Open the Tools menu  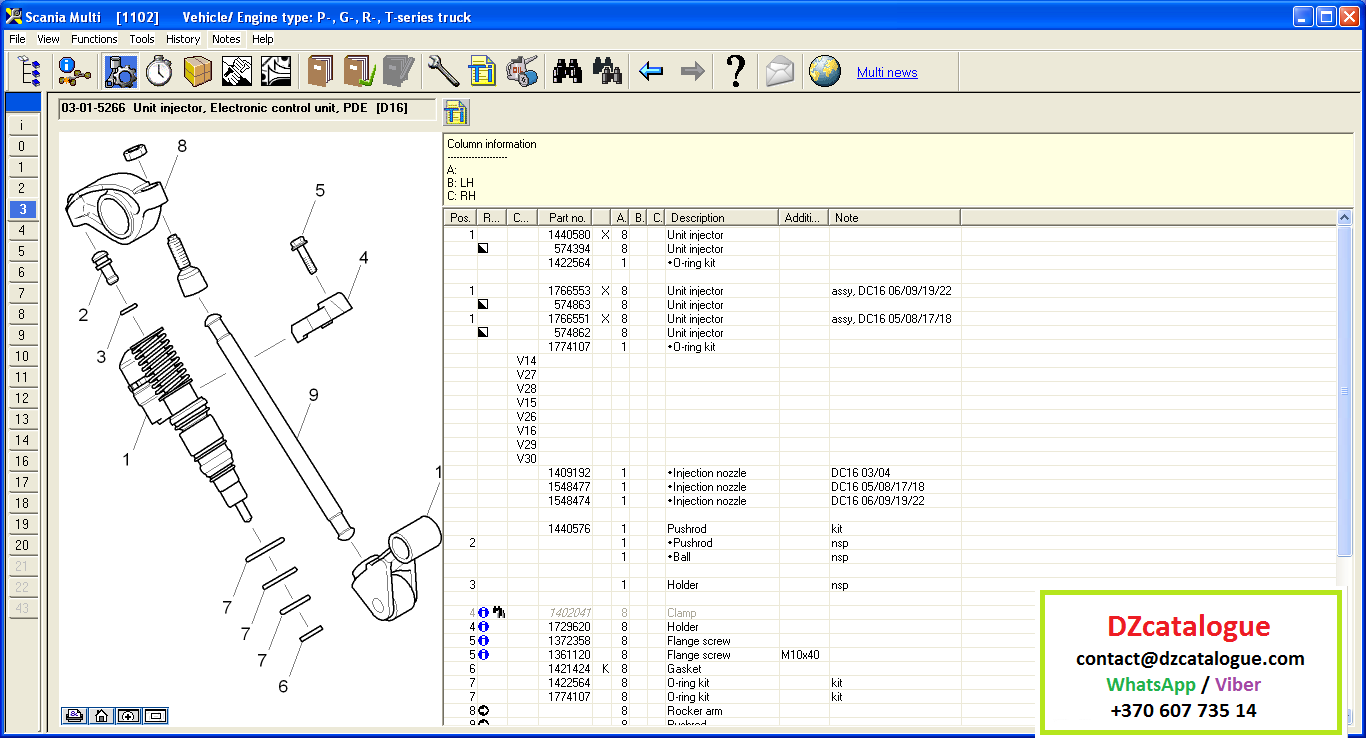coord(142,39)
